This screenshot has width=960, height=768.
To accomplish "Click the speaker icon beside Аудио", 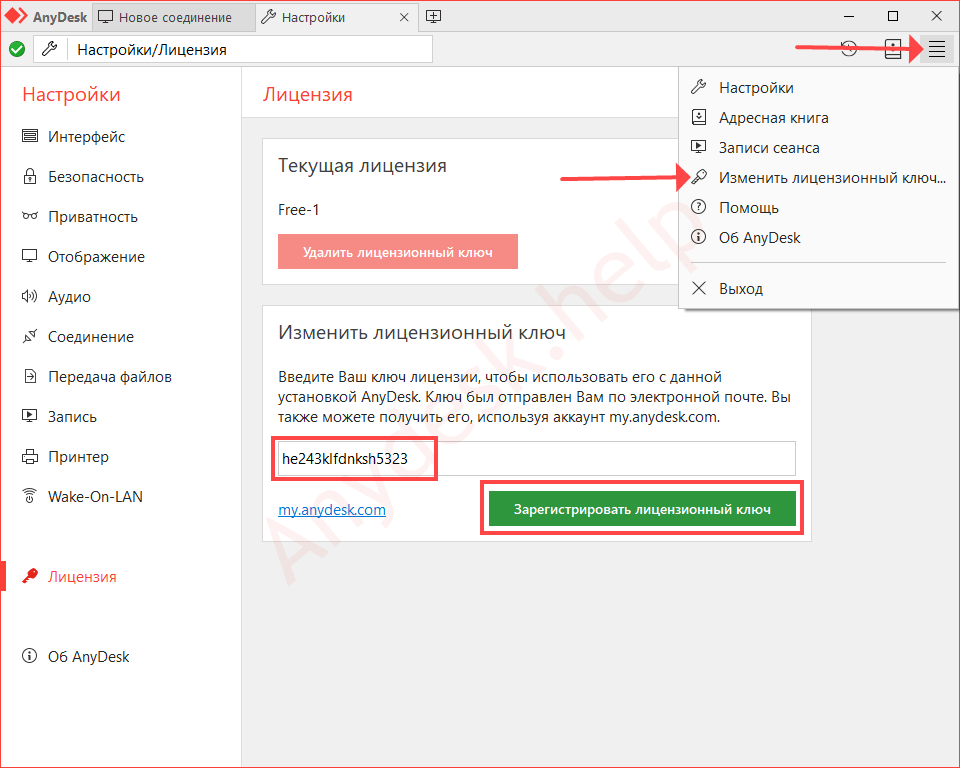I will (x=29, y=296).
